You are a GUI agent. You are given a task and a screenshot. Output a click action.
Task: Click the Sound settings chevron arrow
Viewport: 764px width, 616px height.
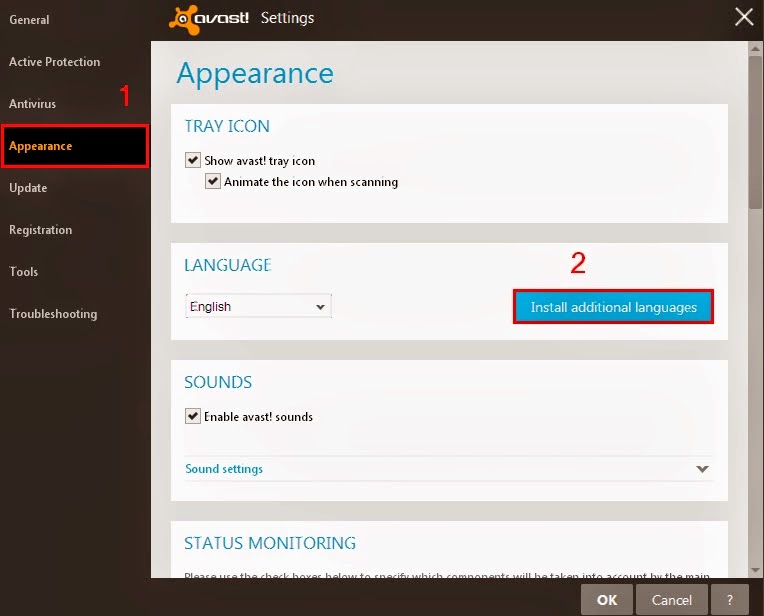(702, 469)
